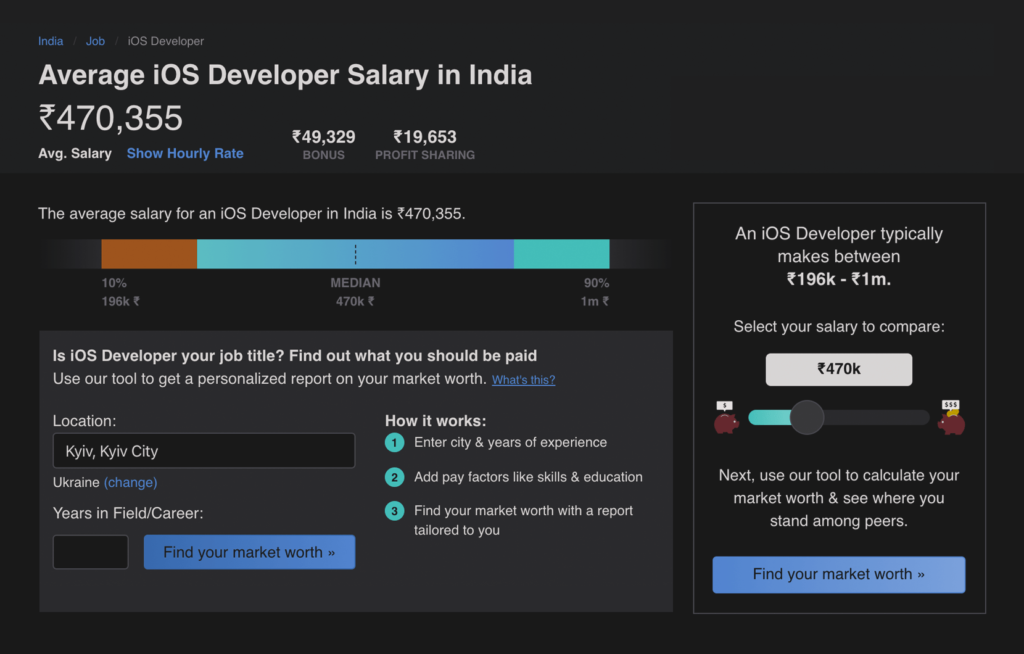The image size is (1024, 654).
Task: Click the "Avg. Salary" label
Action: pyautogui.click(x=75, y=154)
